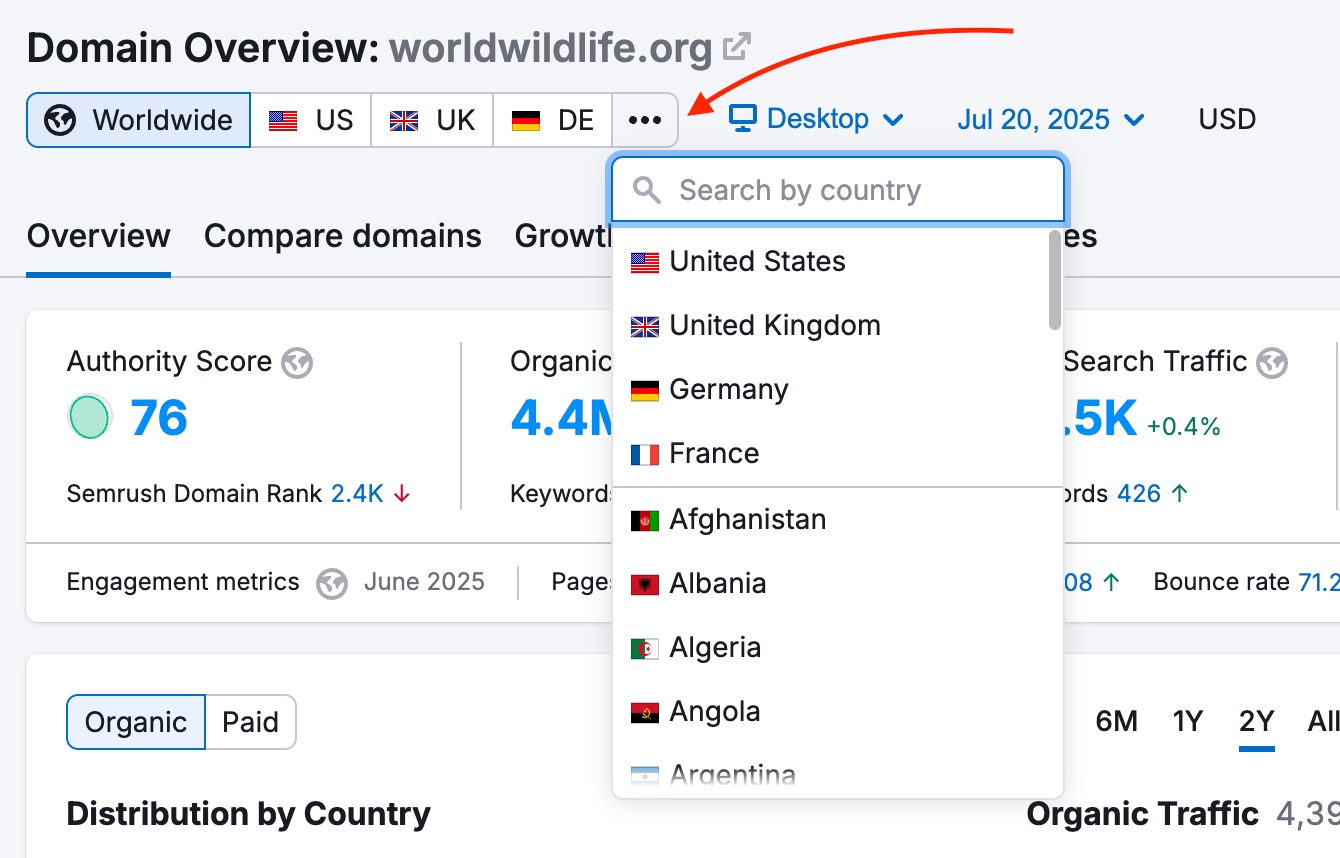Click the Organic traffic 4.4M value

(561, 419)
